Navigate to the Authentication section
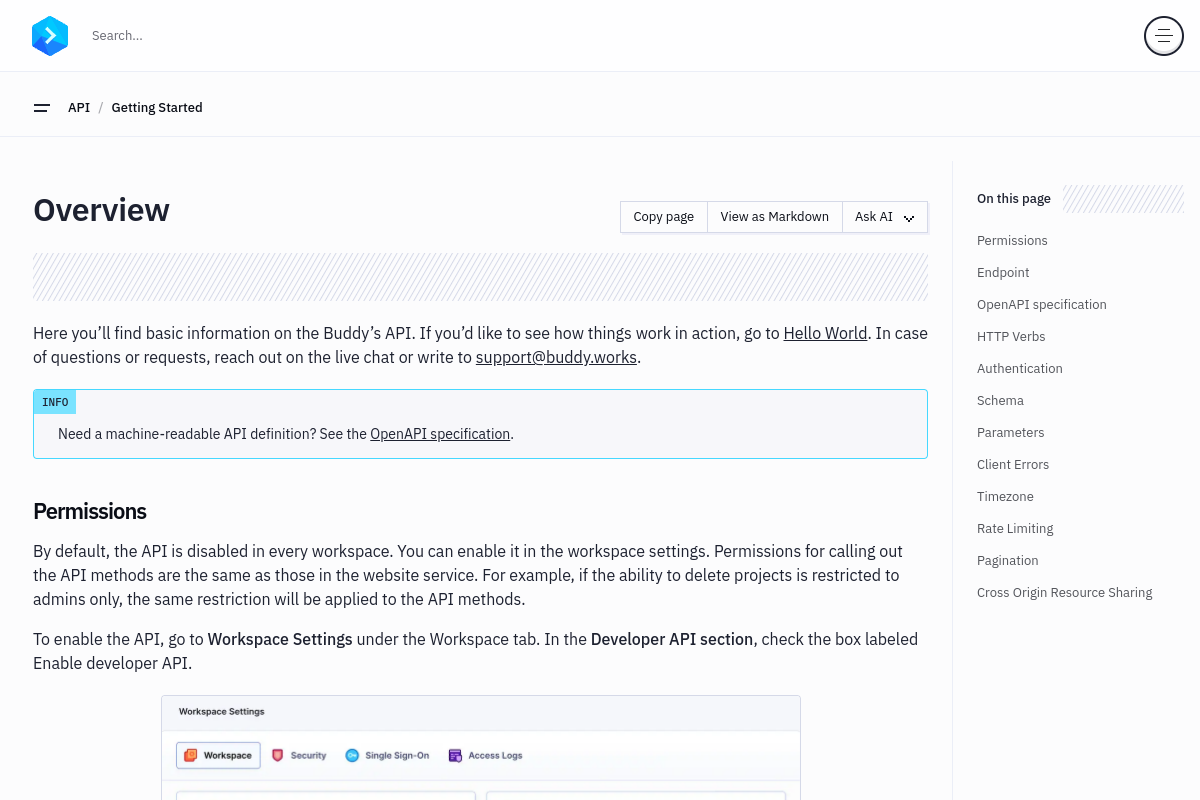 [x=1020, y=369]
